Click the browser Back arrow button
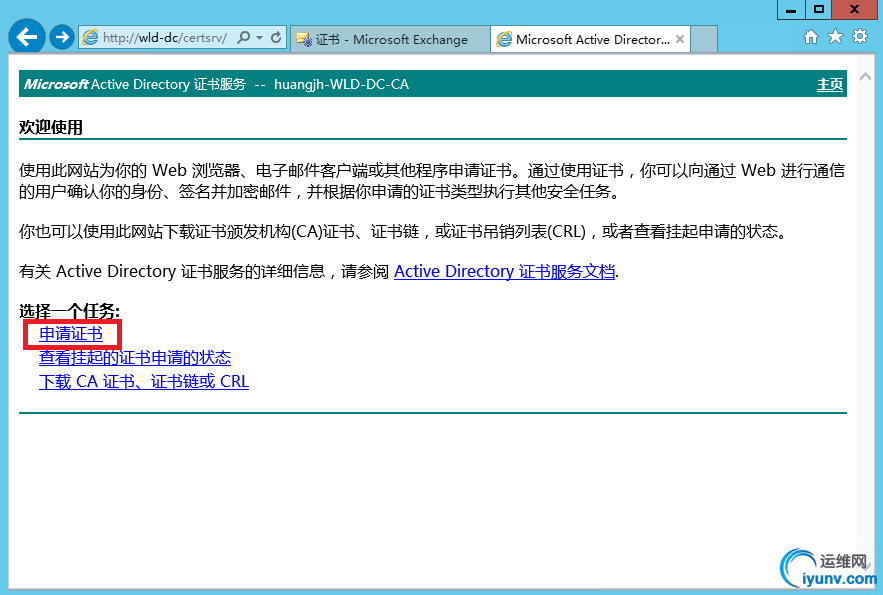The height and width of the screenshot is (595, 883). (26, 37)
